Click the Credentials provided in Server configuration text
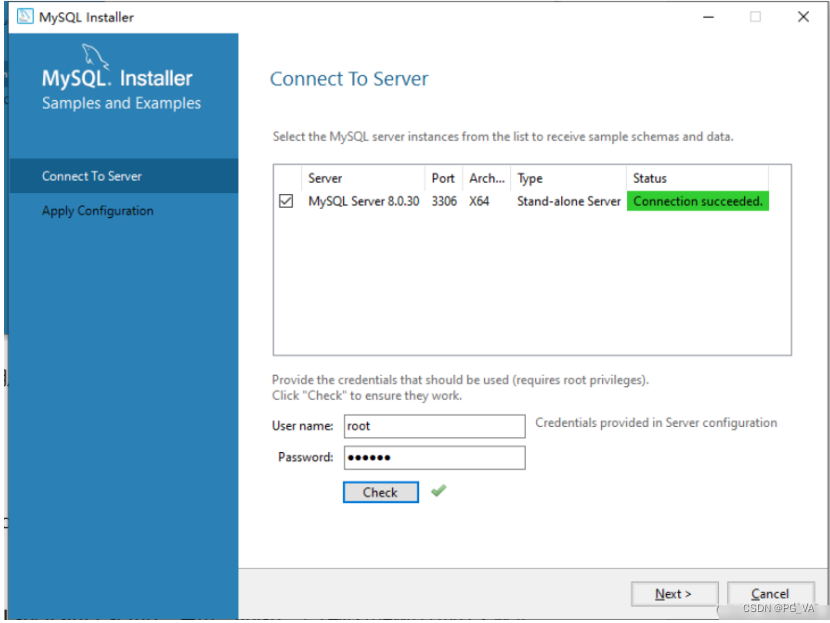Screen dimensions: 830x623 [x=656, y=423]
